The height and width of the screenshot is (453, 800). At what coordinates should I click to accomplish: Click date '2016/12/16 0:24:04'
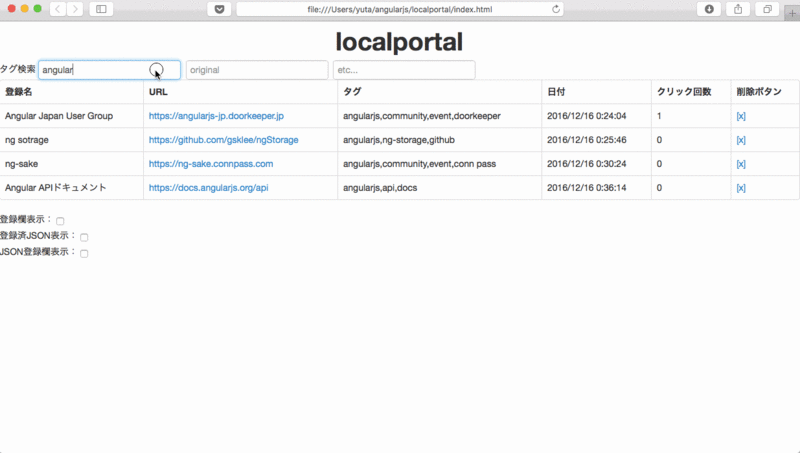point(587,116)
